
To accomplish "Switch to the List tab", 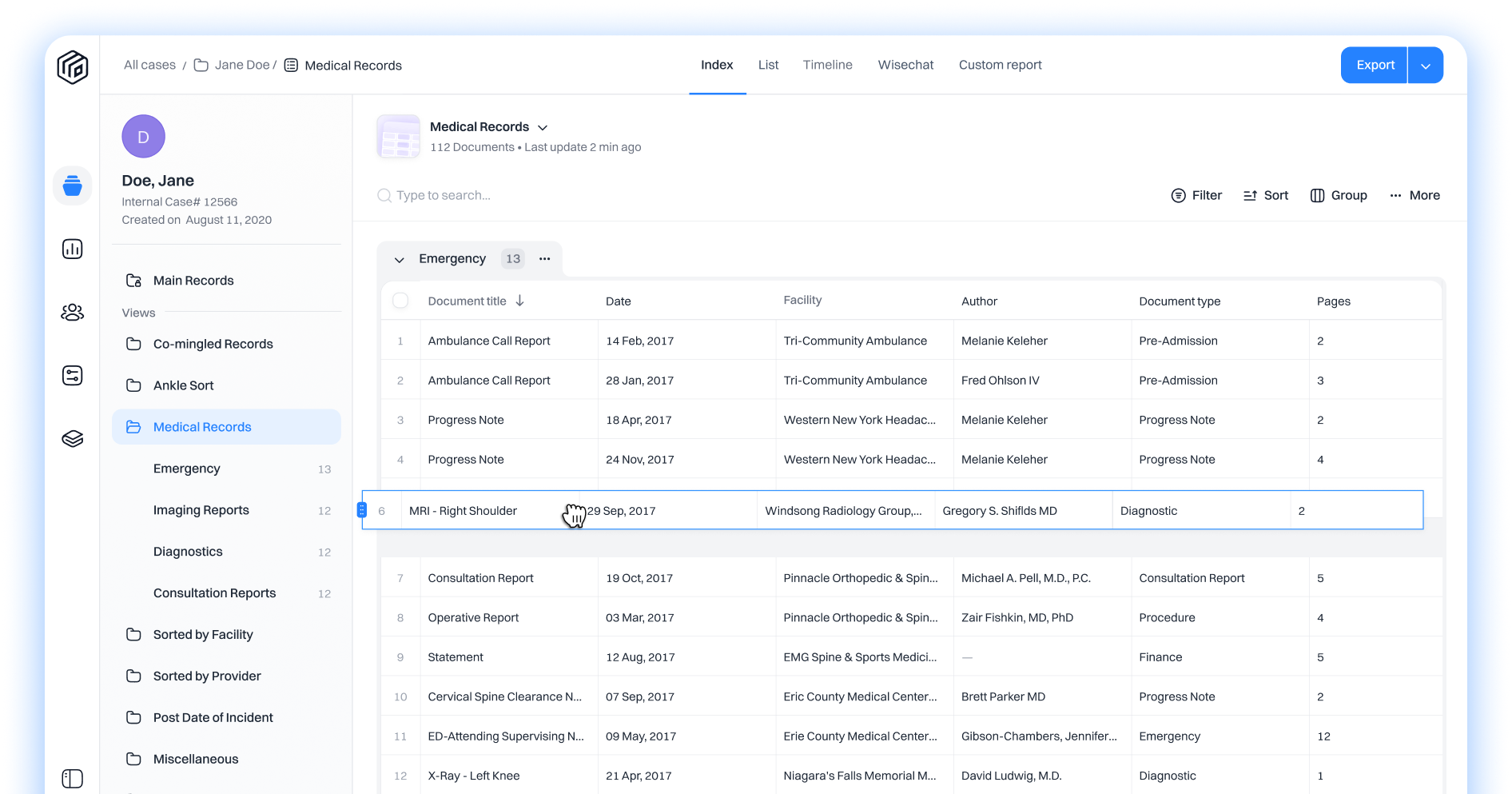I will (768, 65).
